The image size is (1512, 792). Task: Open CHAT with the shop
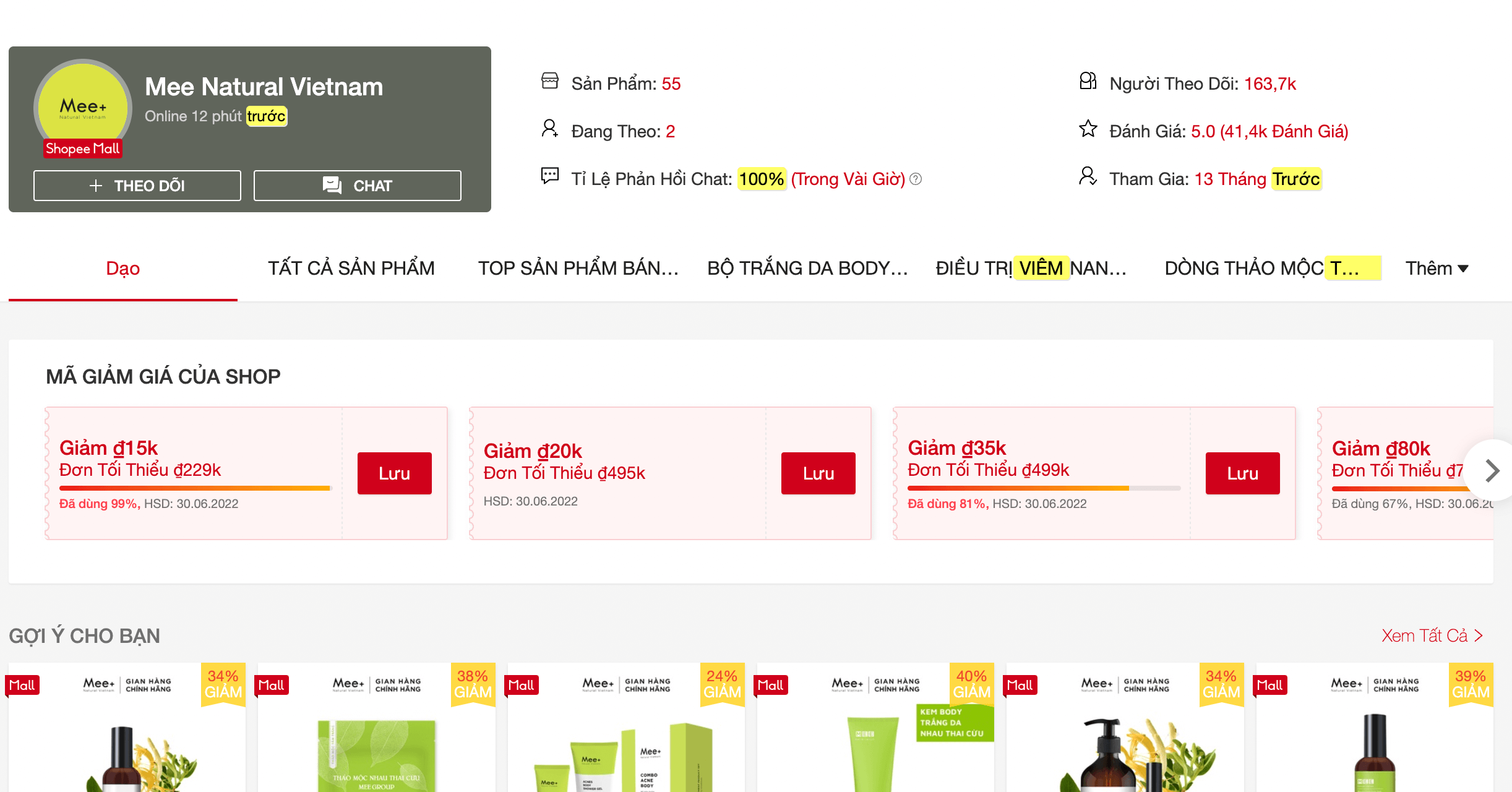coord(357,186)
